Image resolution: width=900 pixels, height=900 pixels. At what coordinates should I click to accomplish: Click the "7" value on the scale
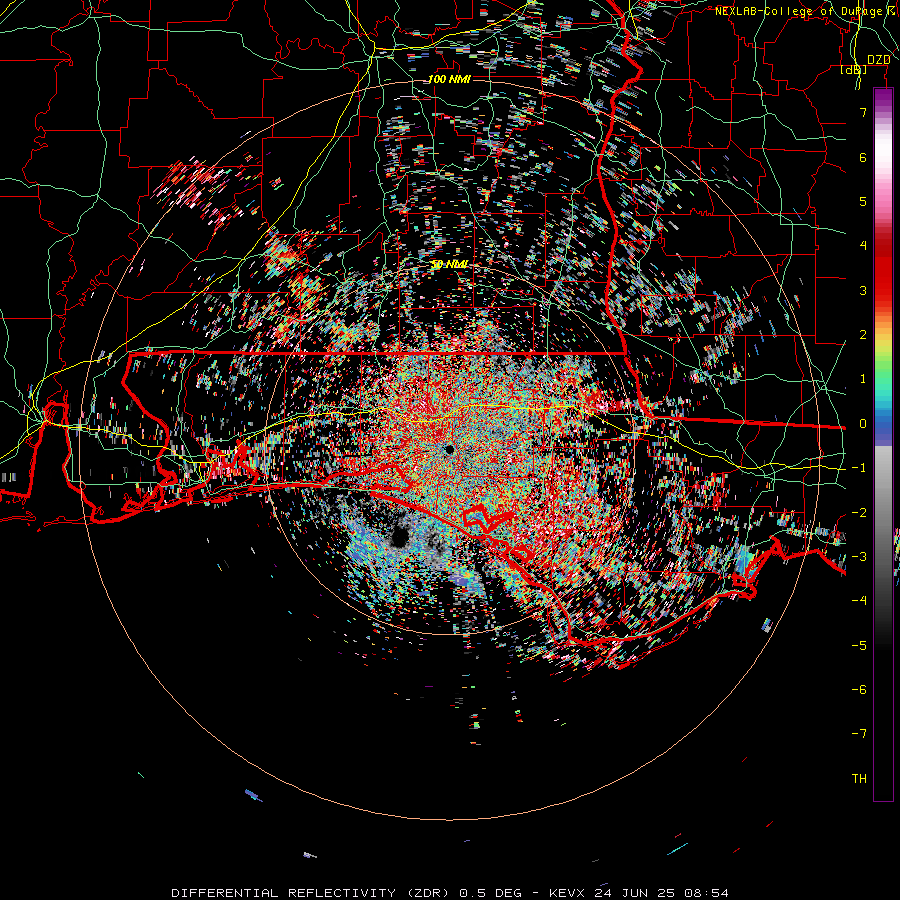[x=863, y=112]
